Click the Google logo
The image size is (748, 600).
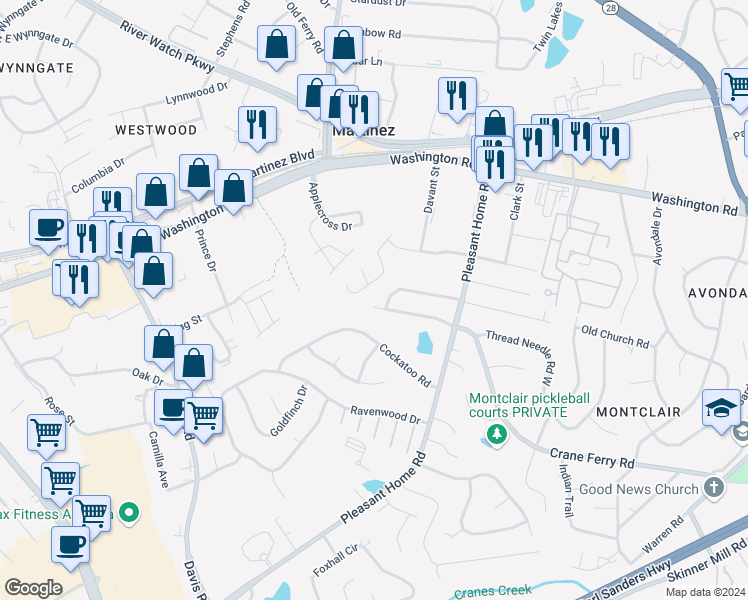pos(33,587)
